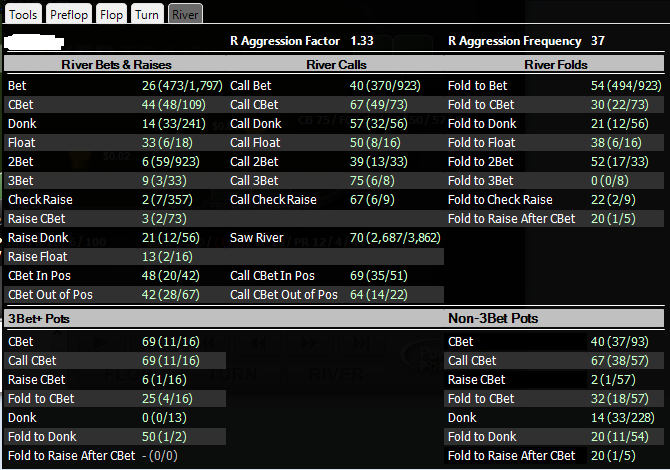Select the Bet stat row

click(x=115, y=85)
